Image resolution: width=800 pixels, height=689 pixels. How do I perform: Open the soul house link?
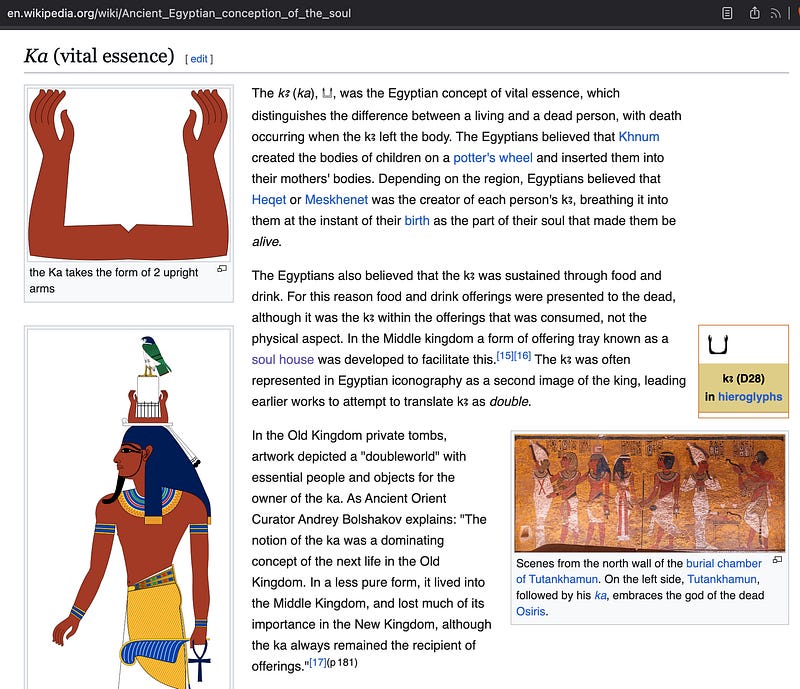(x=283, y=359)
